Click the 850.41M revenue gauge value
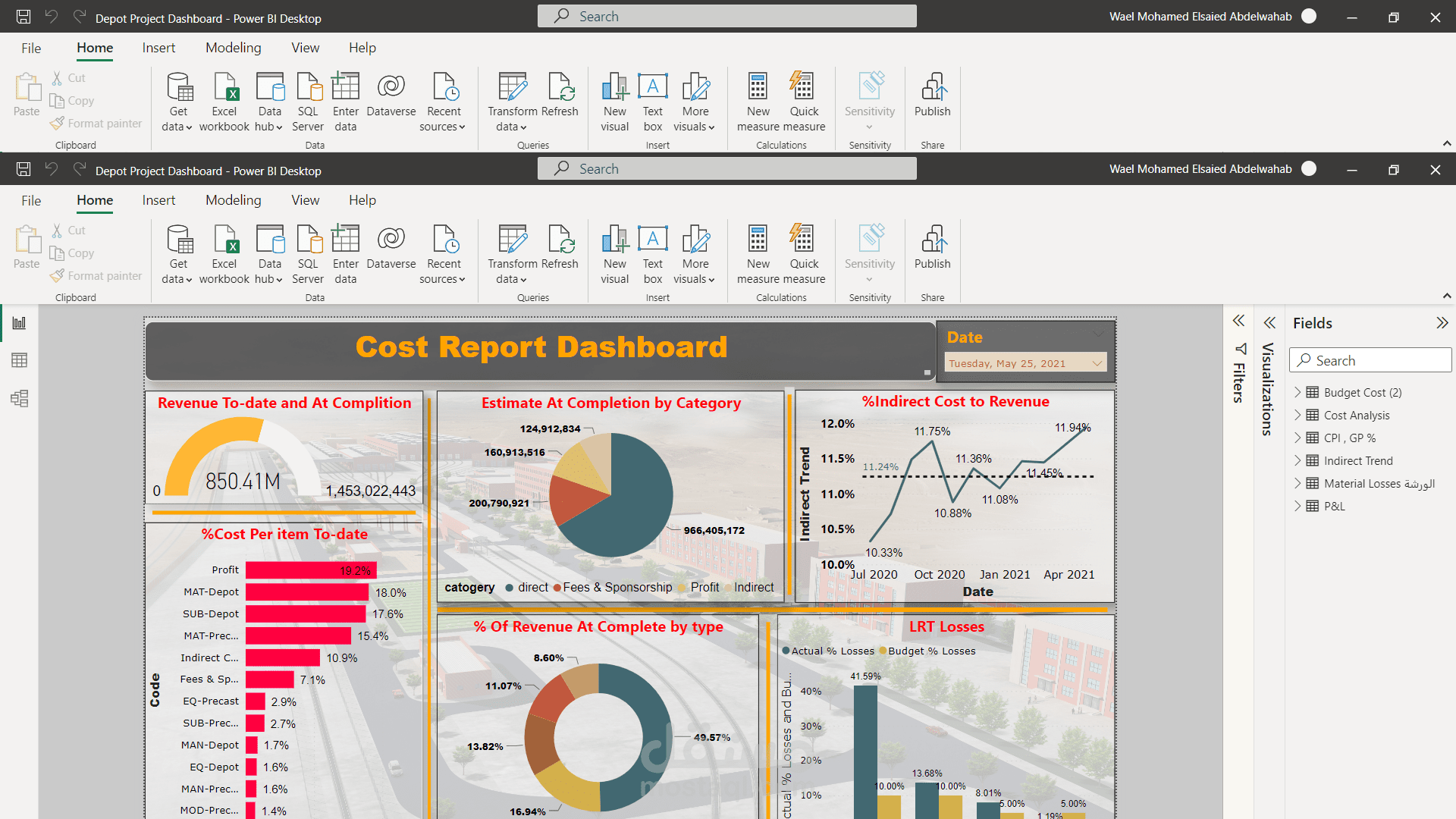The width and height of the screenshot is (1456, 819). pyautogui.click(x=243, y=482)
